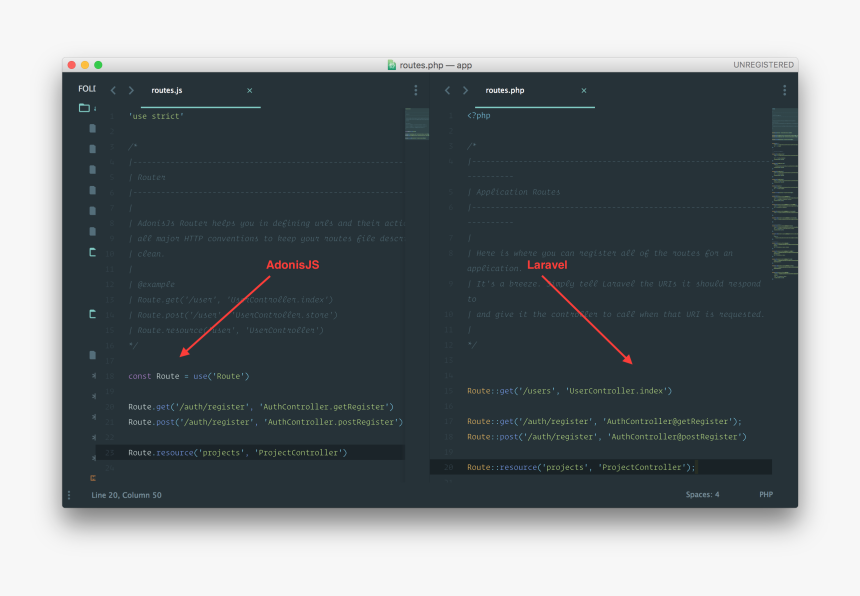Select a green modified file icon in sidebar
The width and height of the screenshot is (860, 596).
[91, 252]
